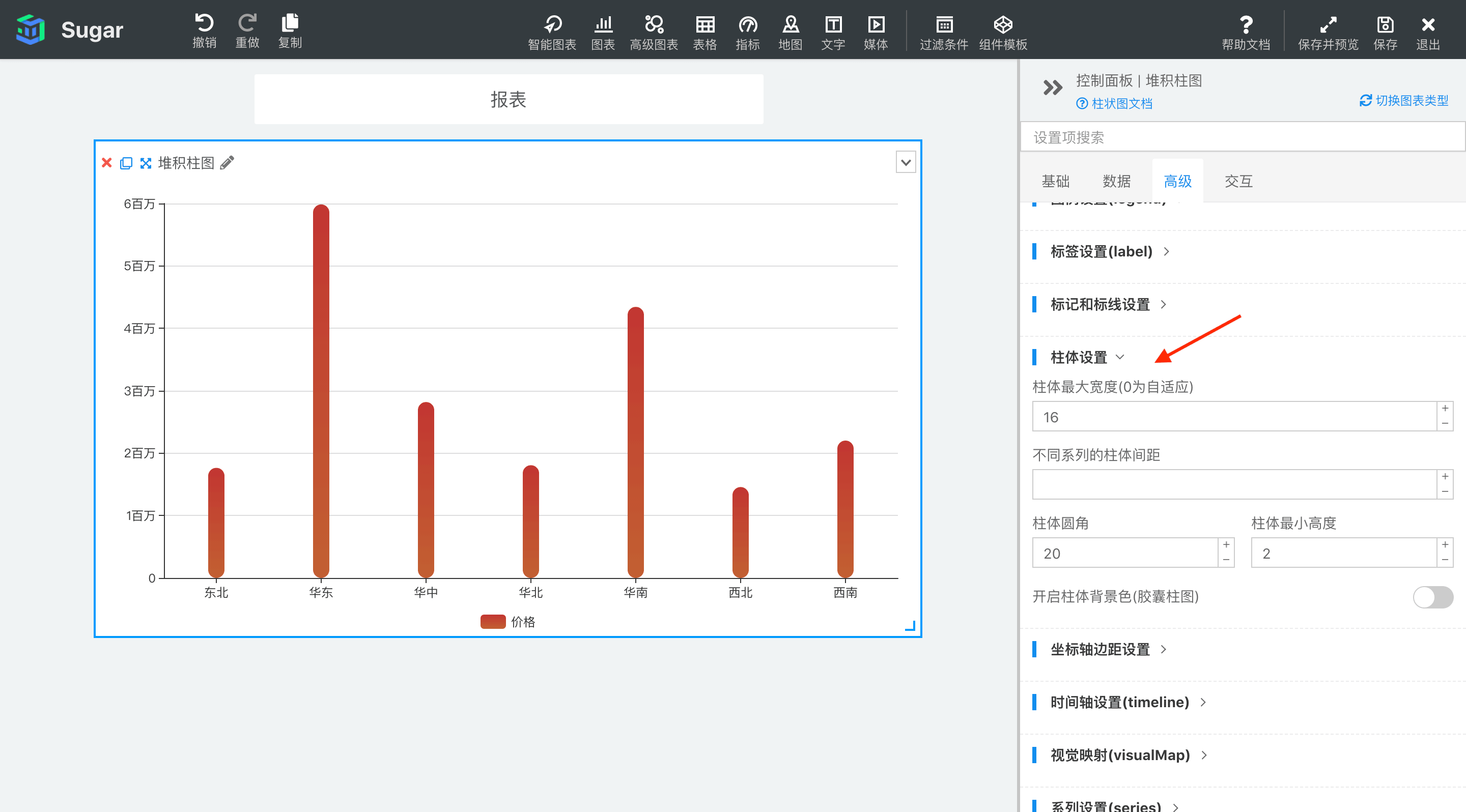This screenshot has height=812, width=1466.
Task: Expand 标签设置(label) section
Action: 1101,251
